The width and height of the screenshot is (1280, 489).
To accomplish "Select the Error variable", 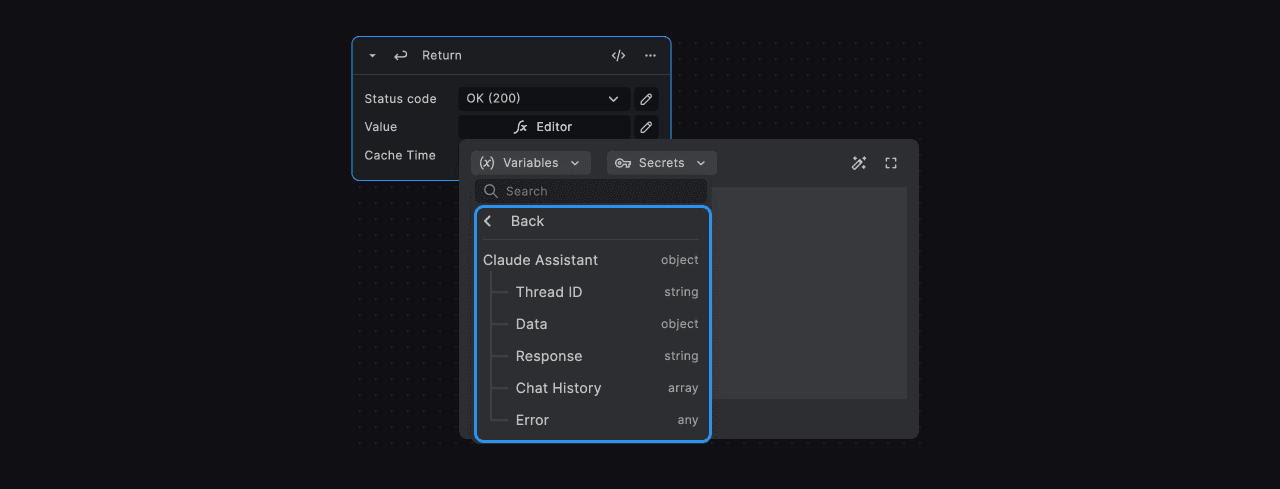I will (532, 420).
